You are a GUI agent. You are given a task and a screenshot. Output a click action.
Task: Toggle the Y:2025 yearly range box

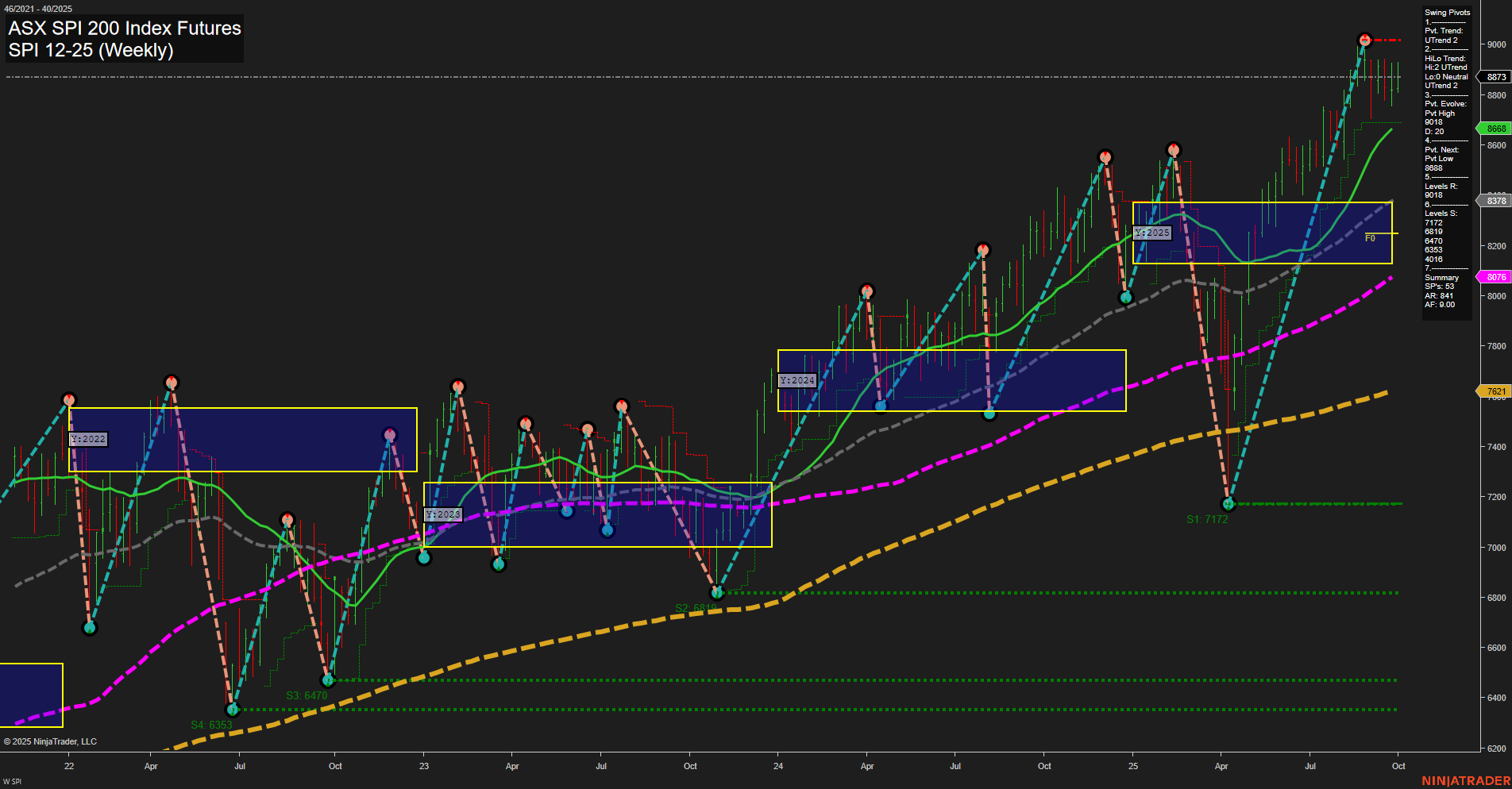tap(1151, 233)
